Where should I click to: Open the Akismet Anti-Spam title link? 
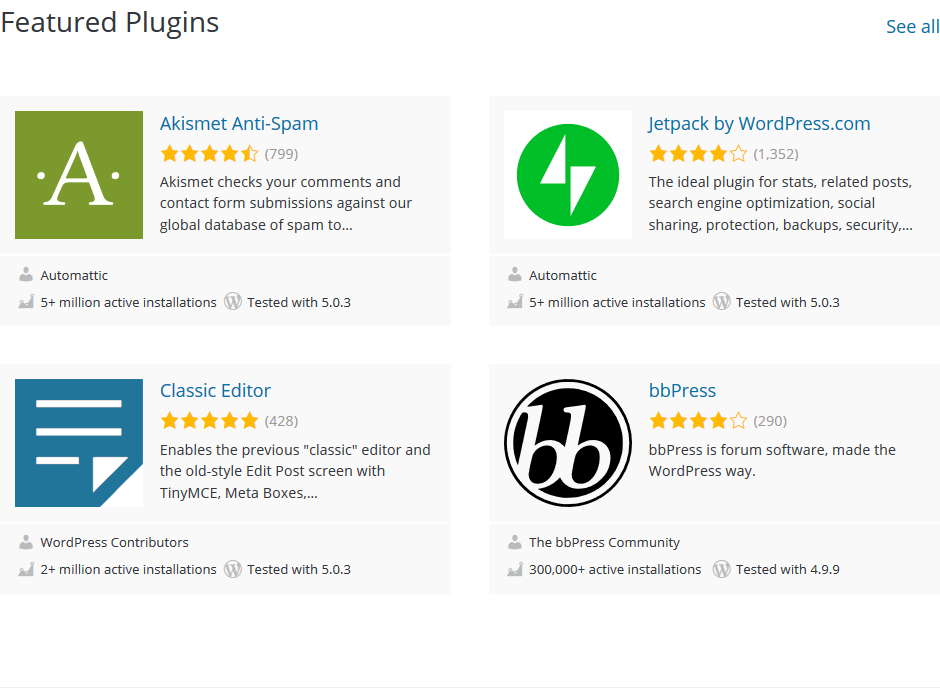[239, 123]
